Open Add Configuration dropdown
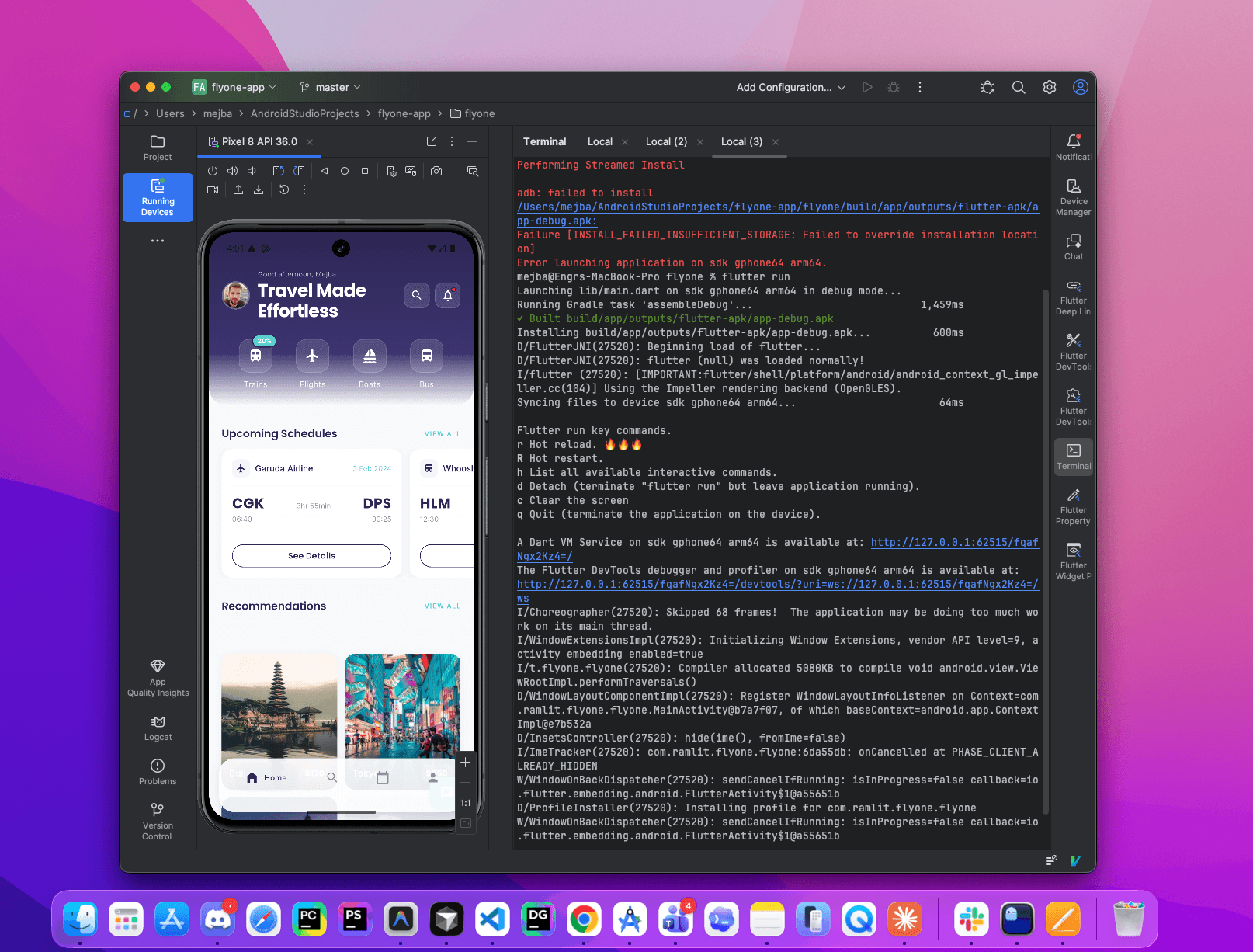 [790, 87]
